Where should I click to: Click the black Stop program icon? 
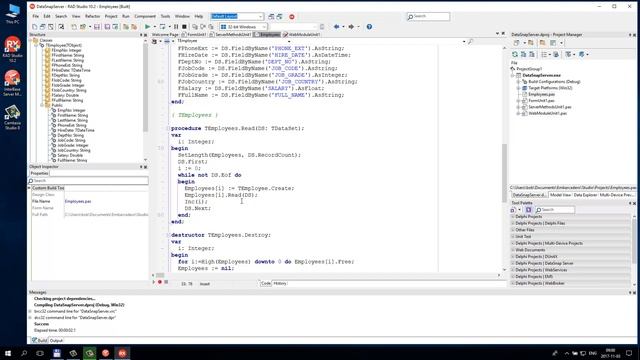click(184, 27)
